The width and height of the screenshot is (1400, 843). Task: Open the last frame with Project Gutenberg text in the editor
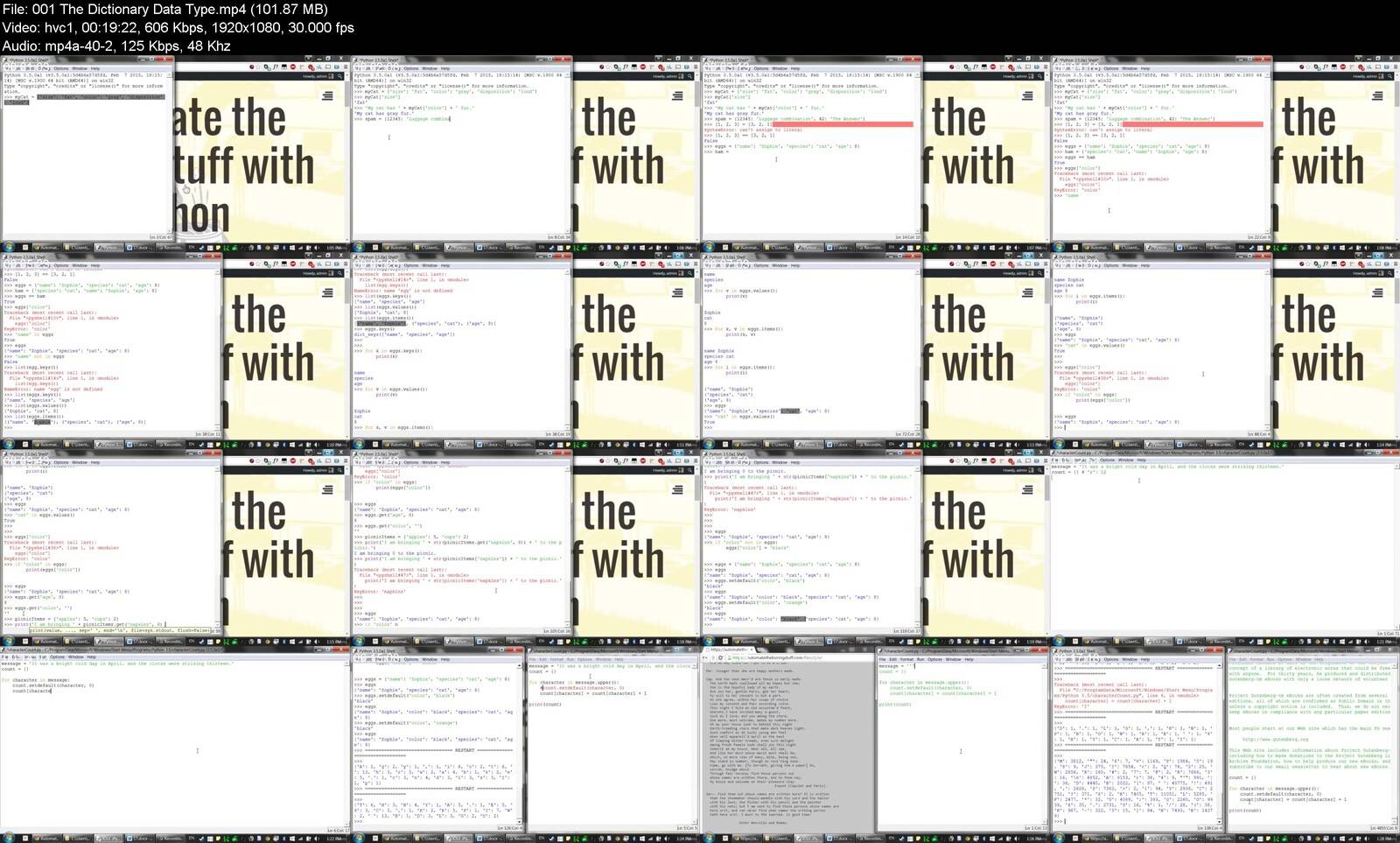[x=1225, y=746]
